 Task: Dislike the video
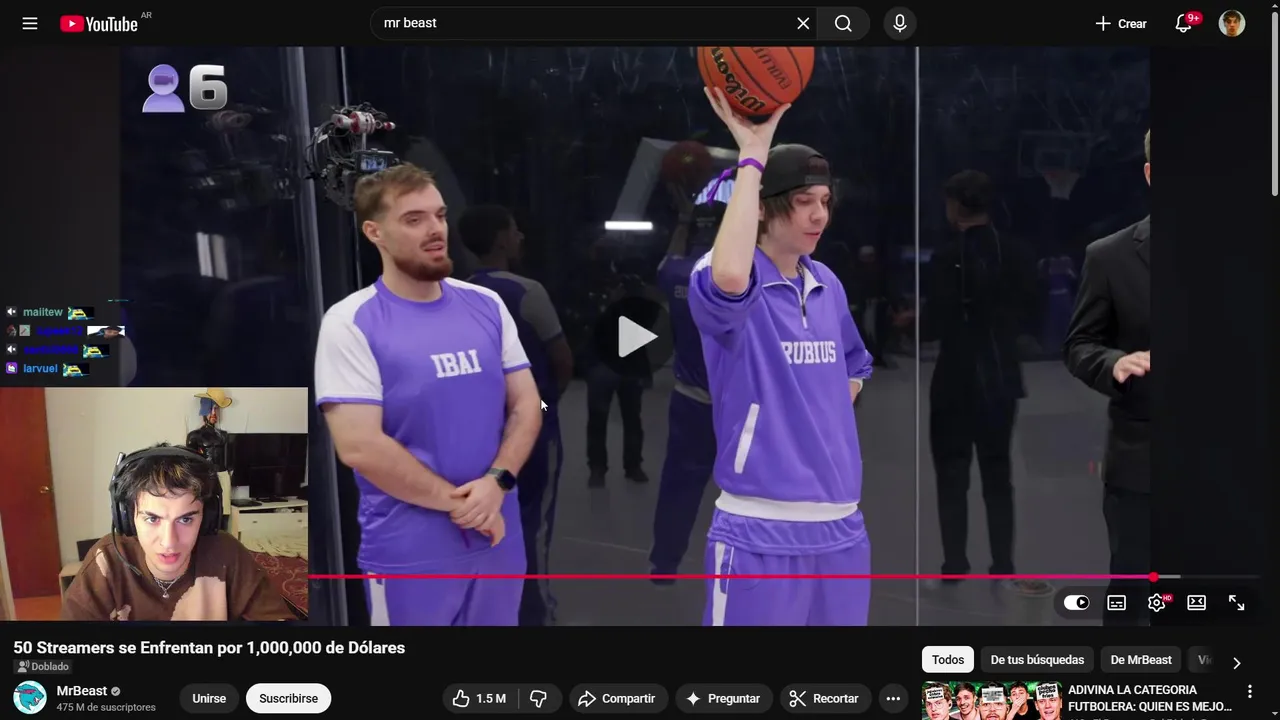coord(538,698)
